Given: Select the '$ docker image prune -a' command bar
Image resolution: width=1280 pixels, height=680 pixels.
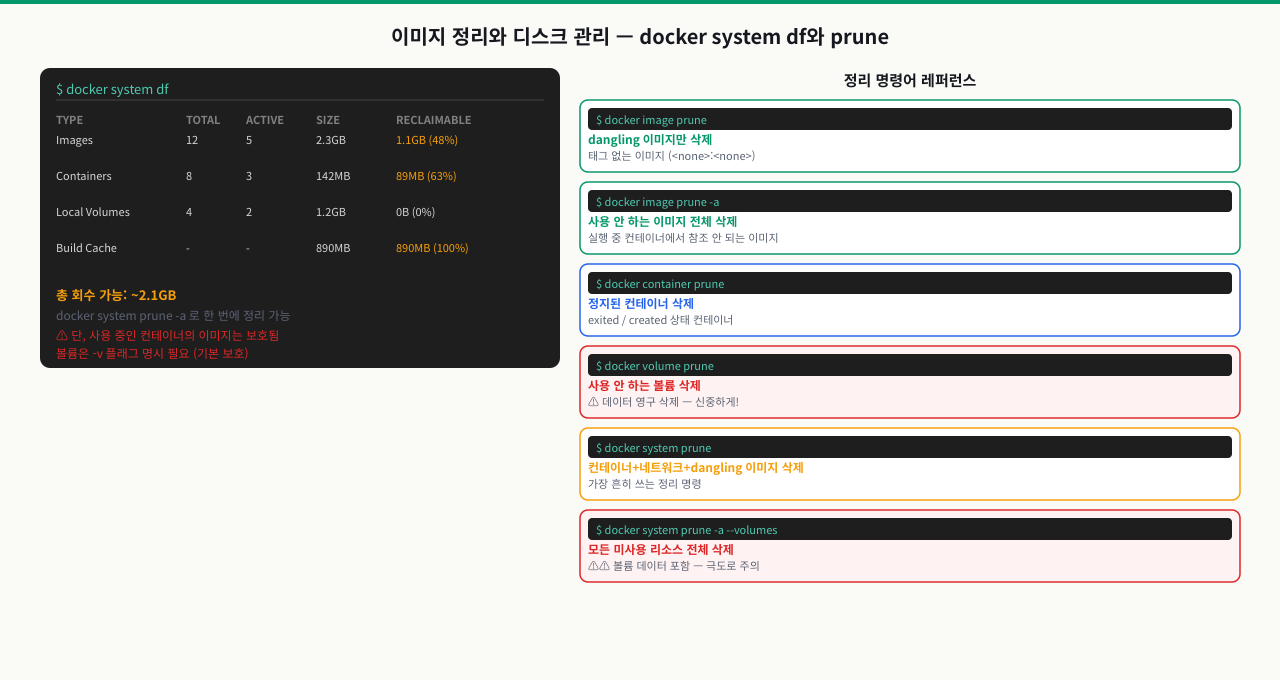Looking at the screenshot, I should (x=910, y=201).
